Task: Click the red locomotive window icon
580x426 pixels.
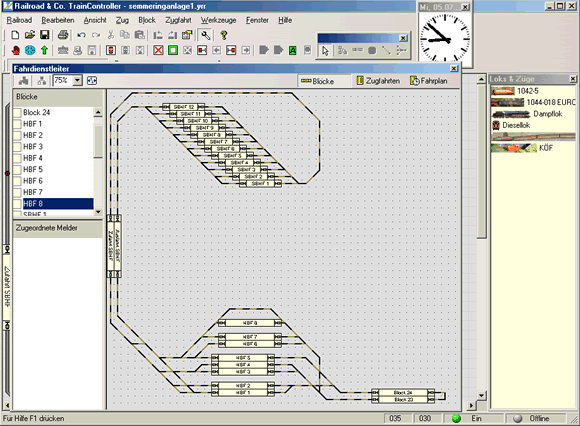Action: click(x=111, y=50)
